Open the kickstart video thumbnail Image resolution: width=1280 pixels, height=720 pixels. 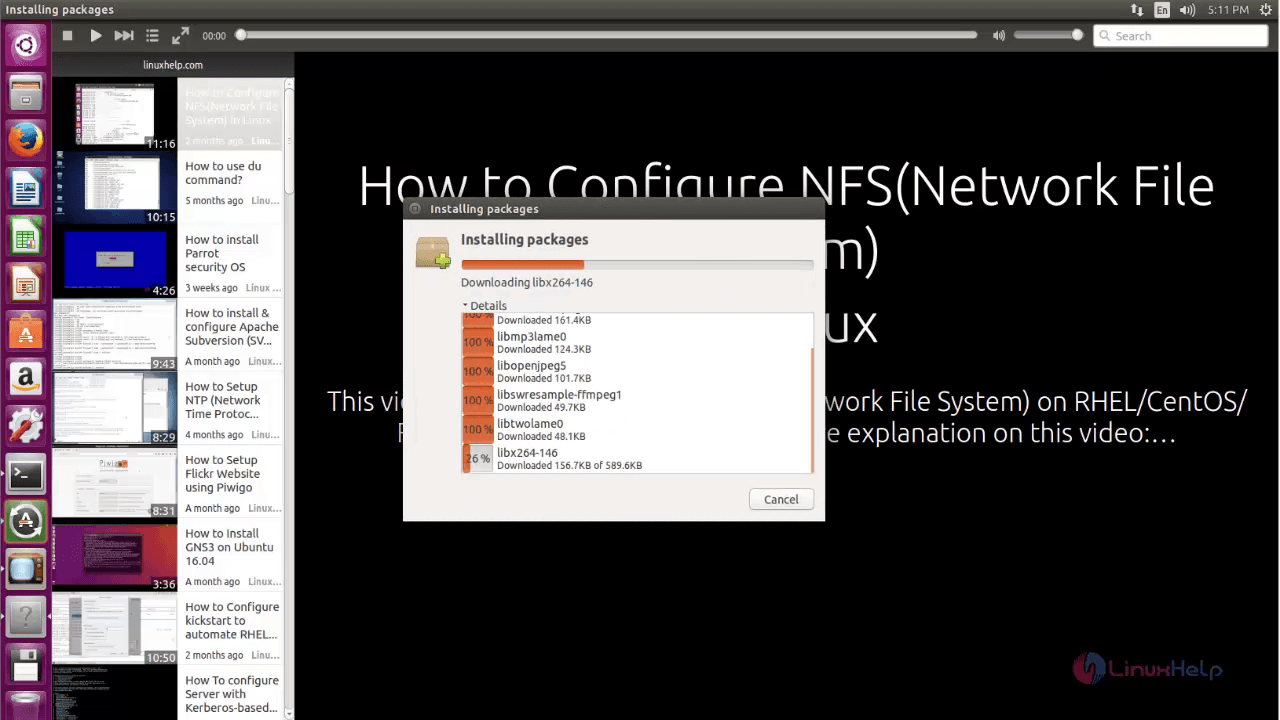(x=115, y=628)
